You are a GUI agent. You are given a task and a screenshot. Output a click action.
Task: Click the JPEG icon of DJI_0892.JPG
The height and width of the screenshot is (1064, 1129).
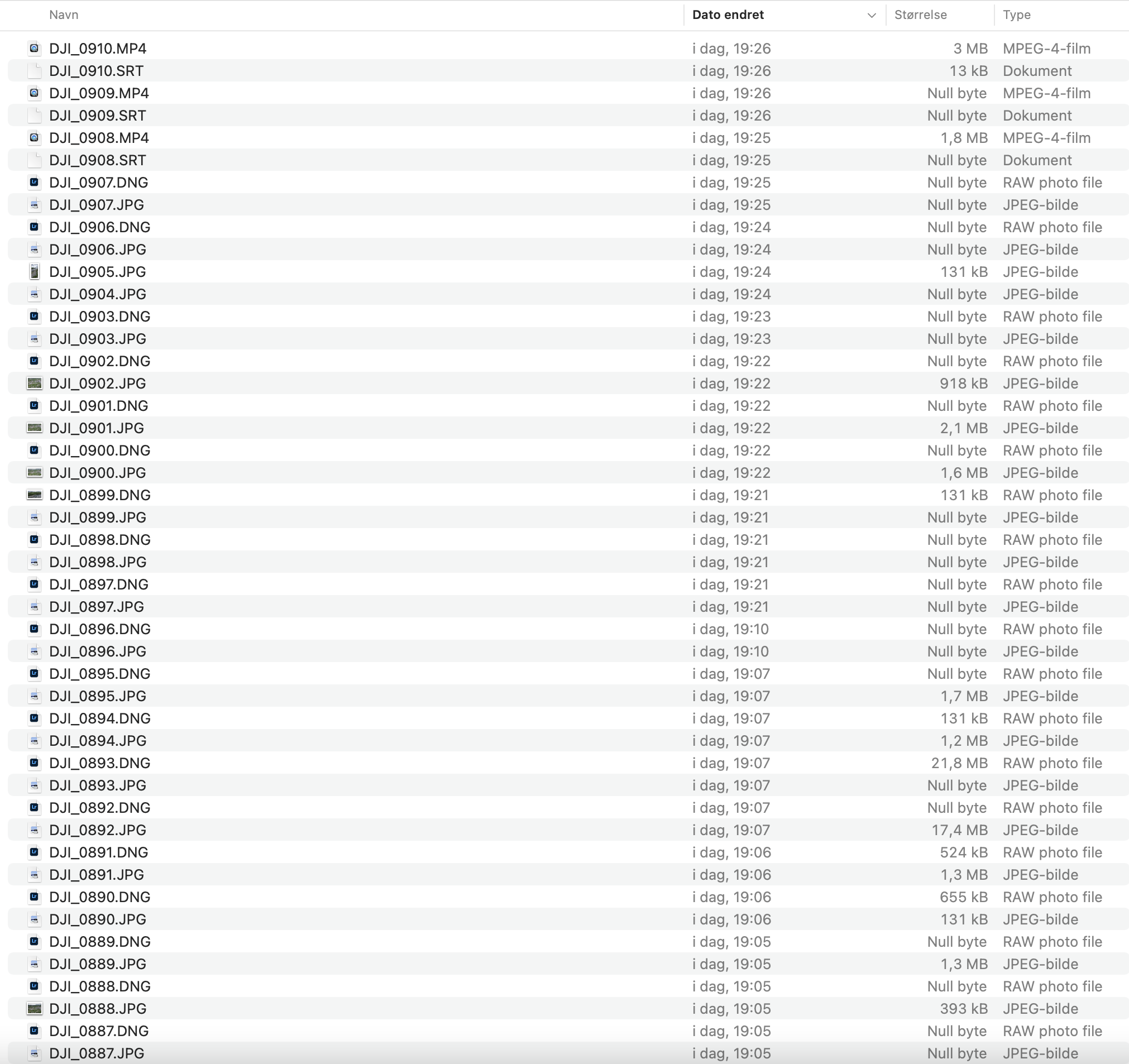click(35, 830)
